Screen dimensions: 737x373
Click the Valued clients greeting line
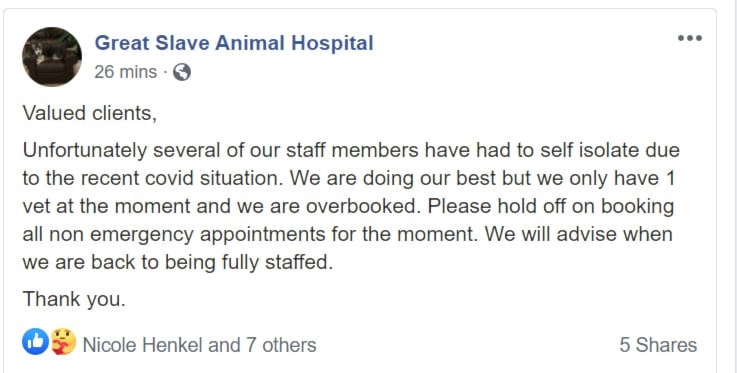coord(90,114)
